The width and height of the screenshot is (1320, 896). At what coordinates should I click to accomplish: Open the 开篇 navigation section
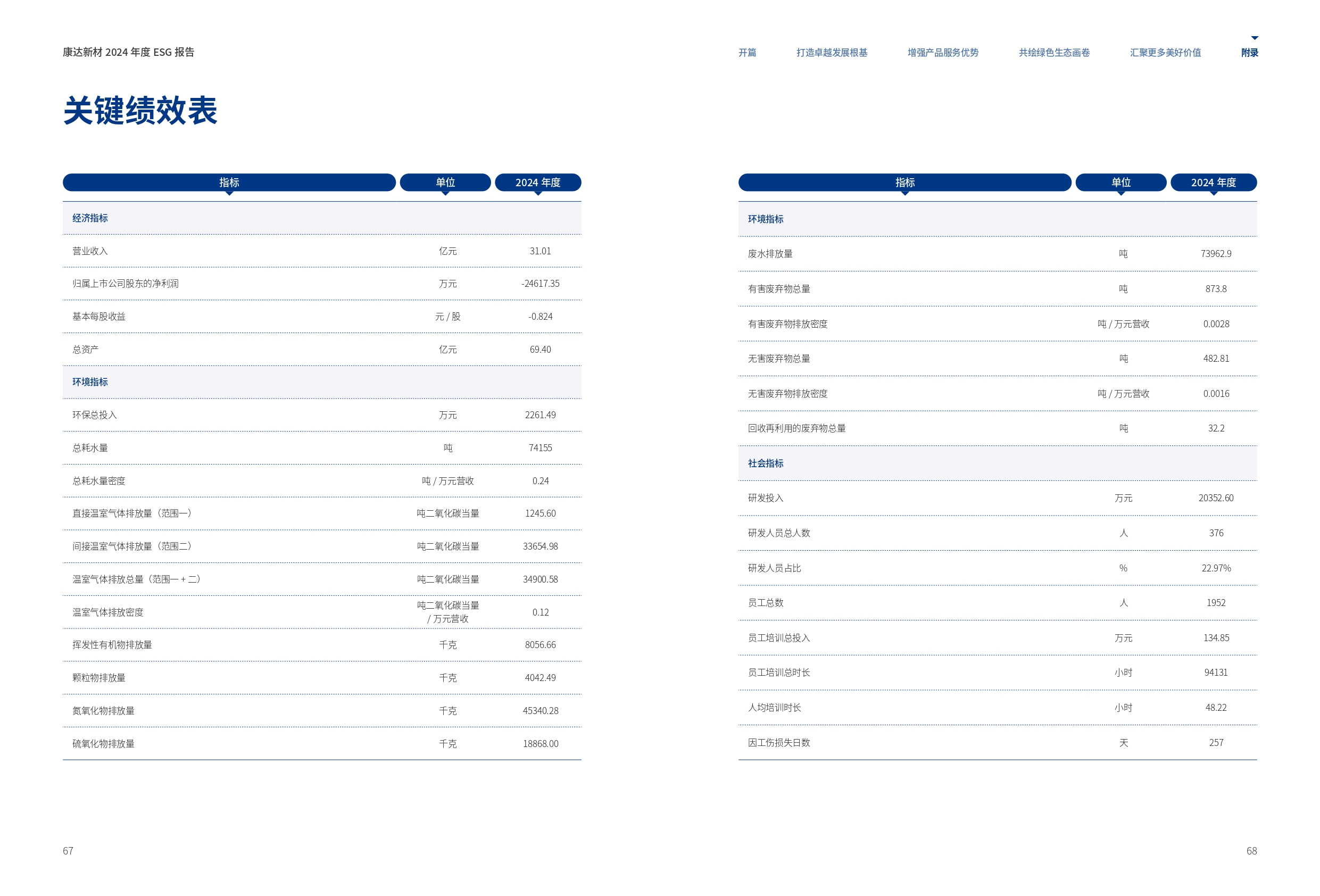[x=747, y=52]
